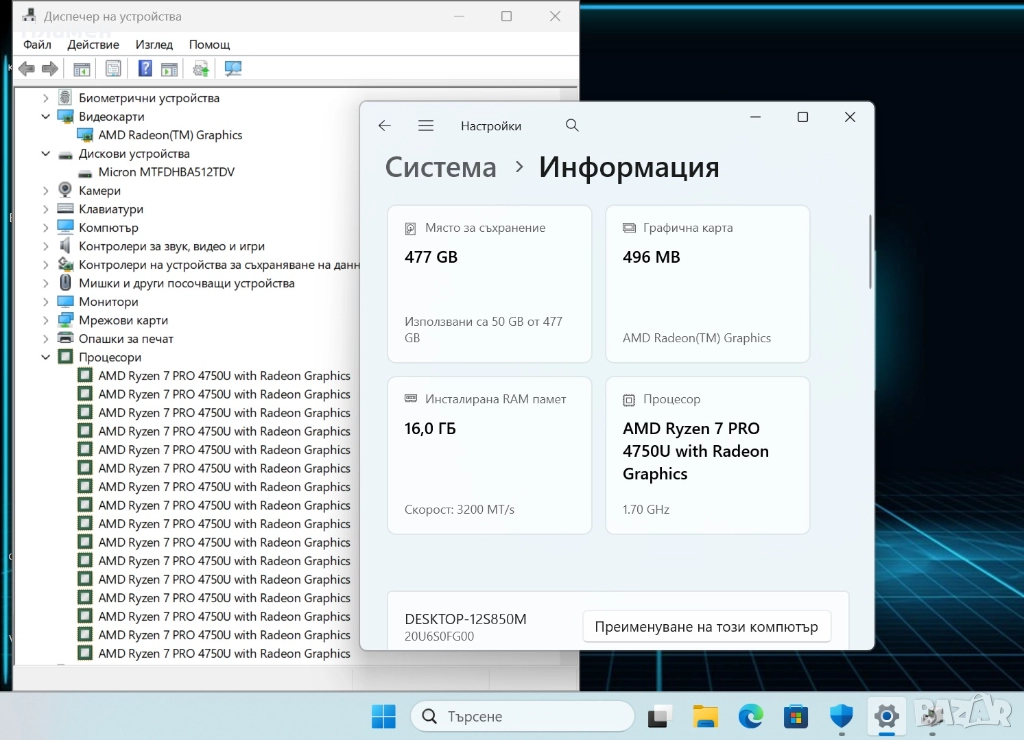Launch File Explorer from the taskbar
This screenshot has height=740, width=1024.
click(705, 716)
